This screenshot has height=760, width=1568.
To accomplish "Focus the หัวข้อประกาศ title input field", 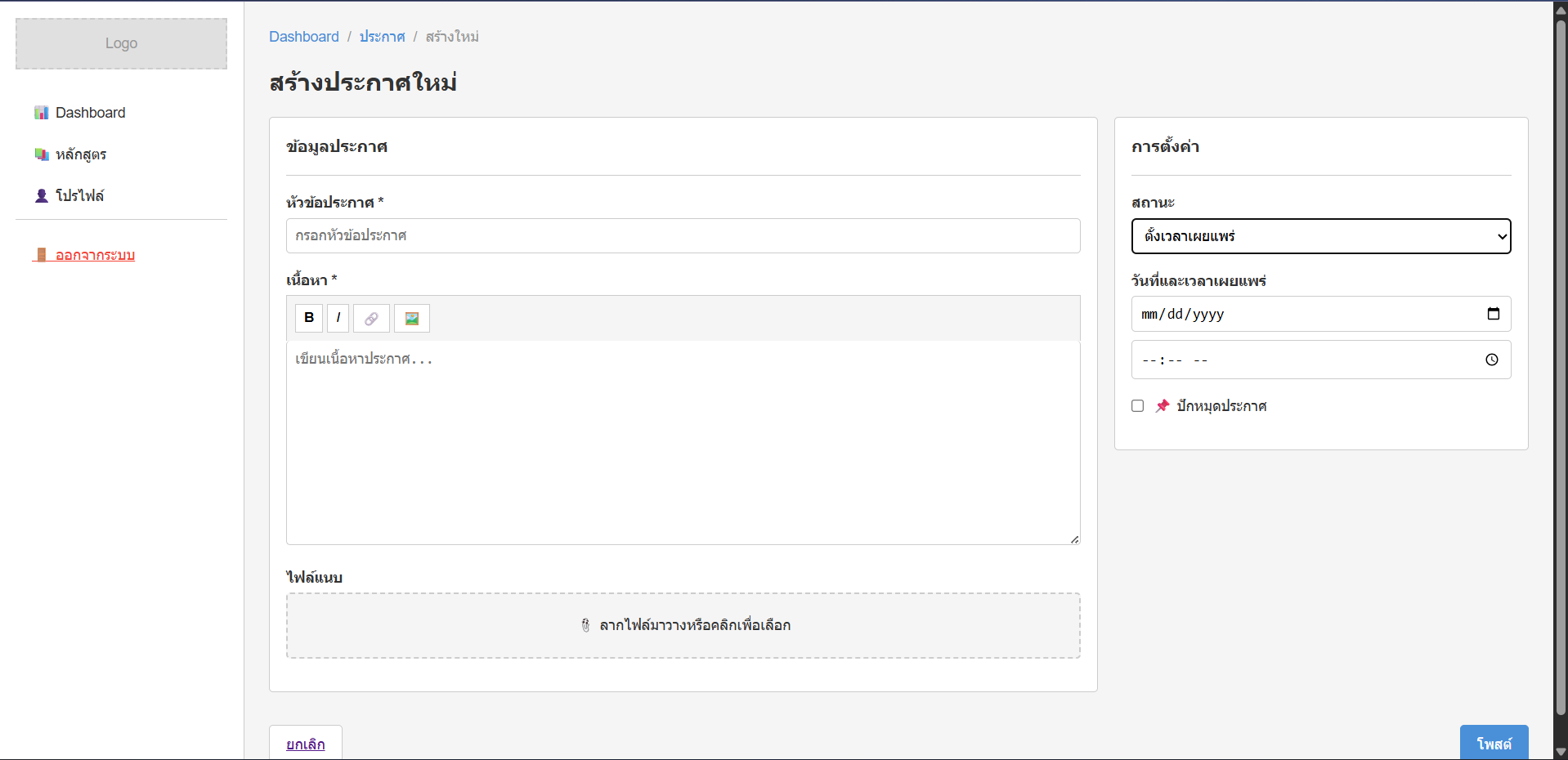I will [x=683, y=235].
